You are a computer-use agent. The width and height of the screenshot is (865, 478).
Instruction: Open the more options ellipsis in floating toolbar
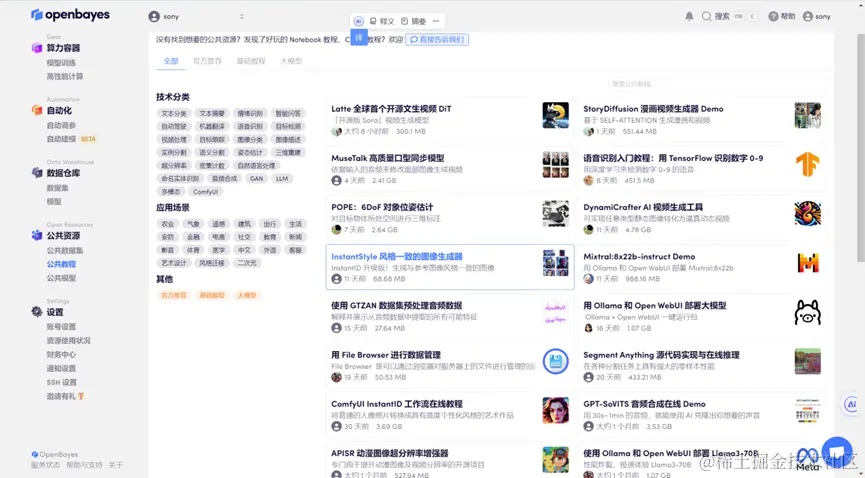(x=436, y=21)
